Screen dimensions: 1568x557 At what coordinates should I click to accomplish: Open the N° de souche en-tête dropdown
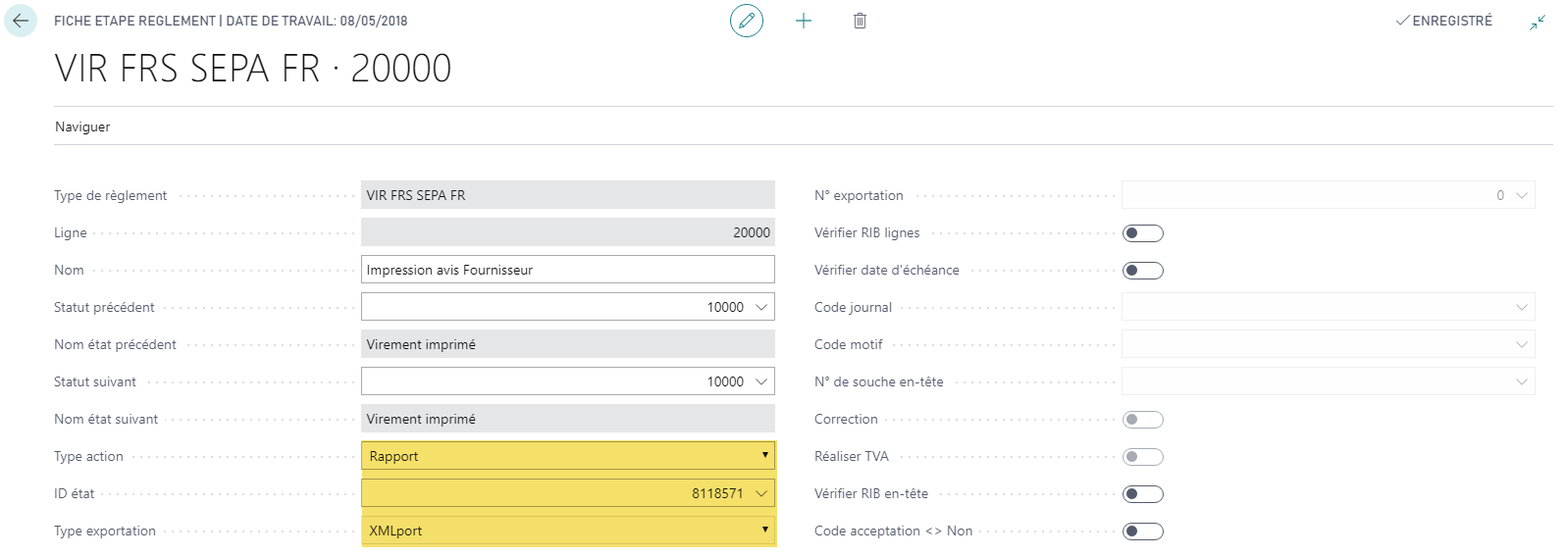(1521, 381)
